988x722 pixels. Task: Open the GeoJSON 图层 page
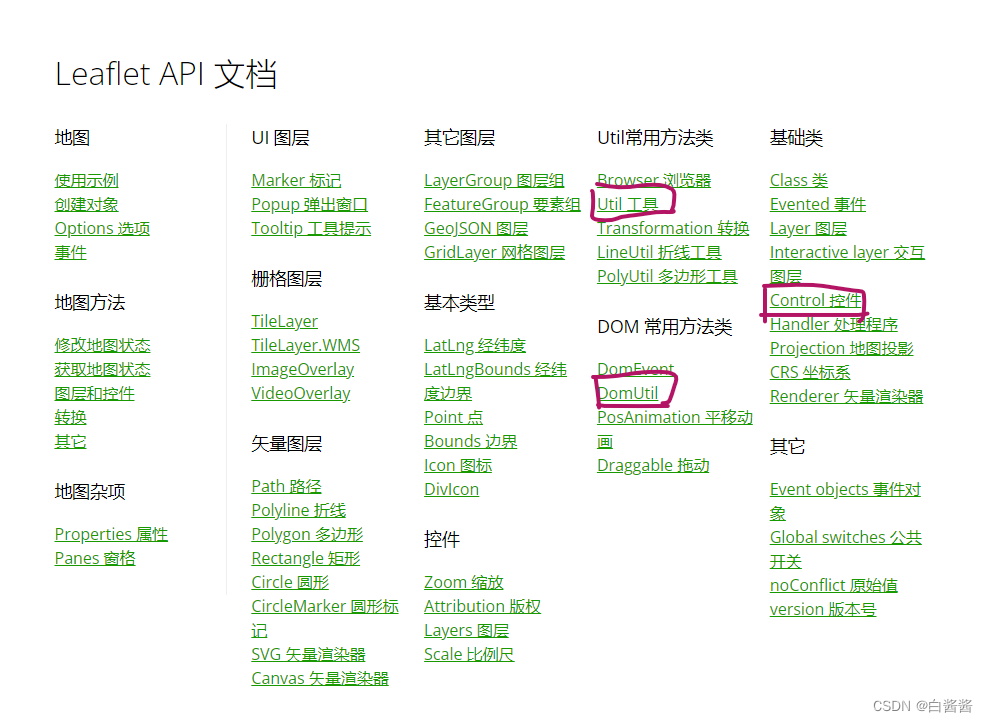coord(476,228)
